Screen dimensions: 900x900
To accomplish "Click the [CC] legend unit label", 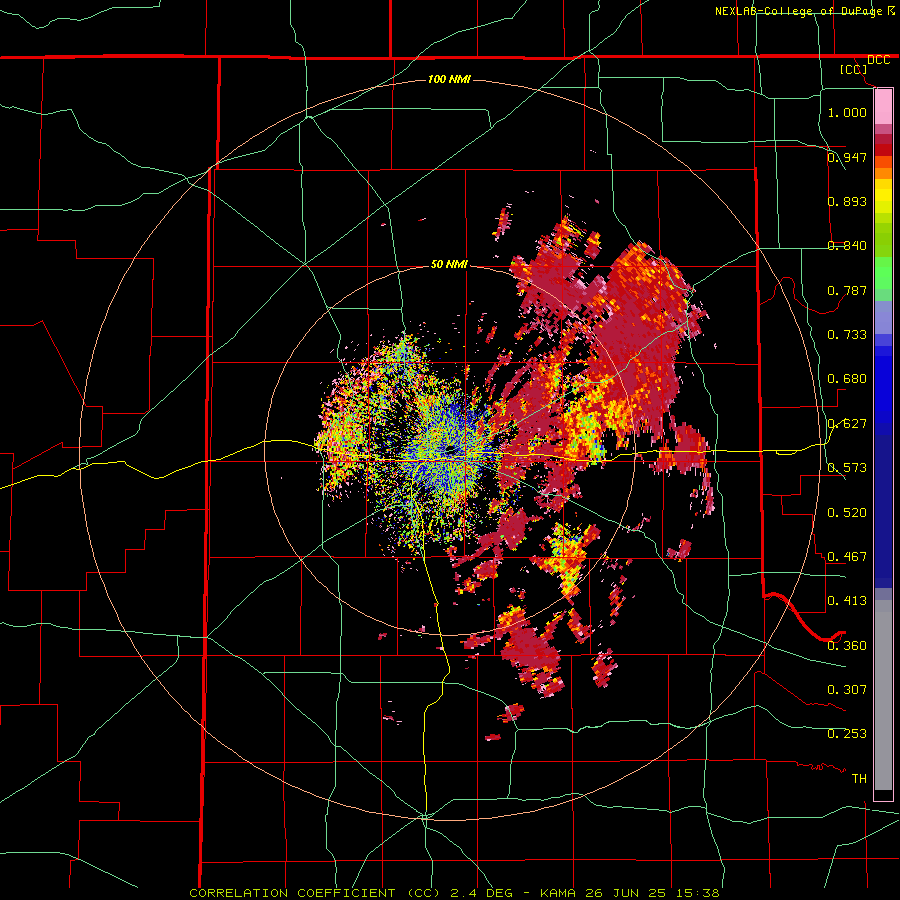I will 854,69.
